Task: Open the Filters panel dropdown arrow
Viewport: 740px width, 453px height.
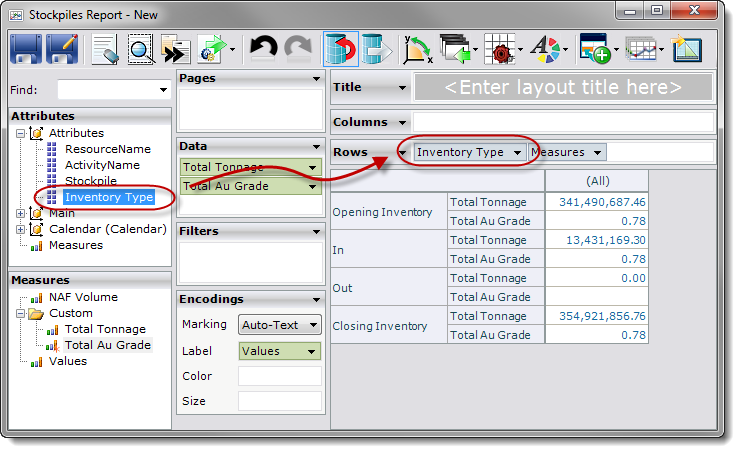Action: click(x=316, y=232)
